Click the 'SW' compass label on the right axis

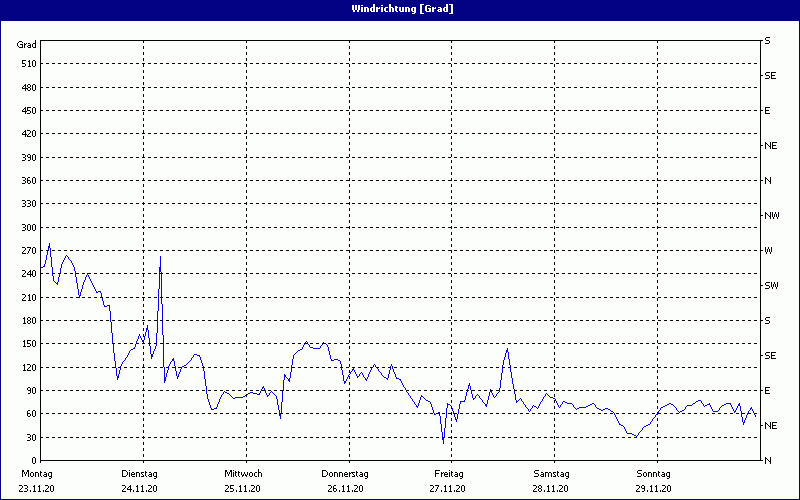771,286
